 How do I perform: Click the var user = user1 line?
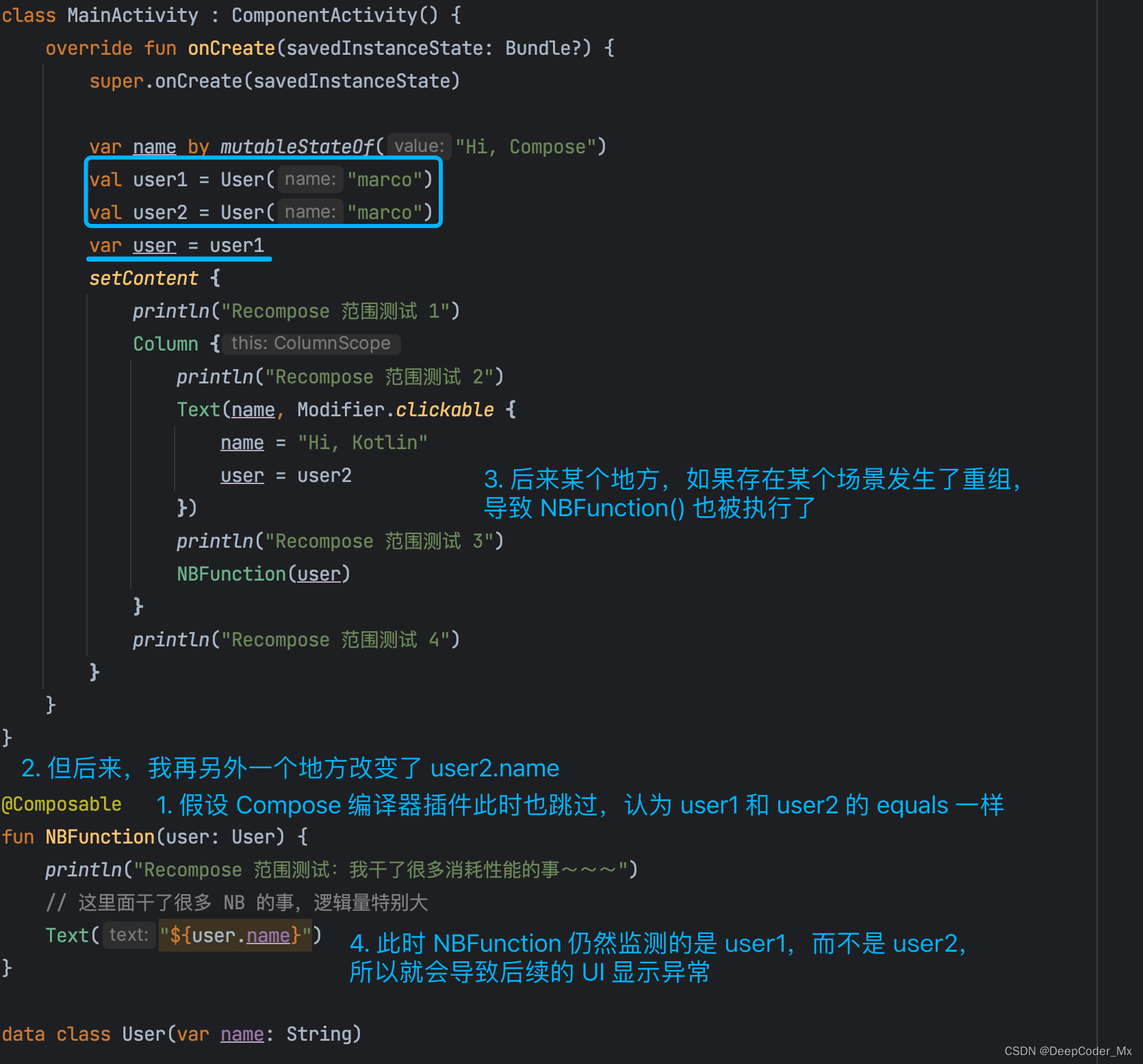click(177, 245)
